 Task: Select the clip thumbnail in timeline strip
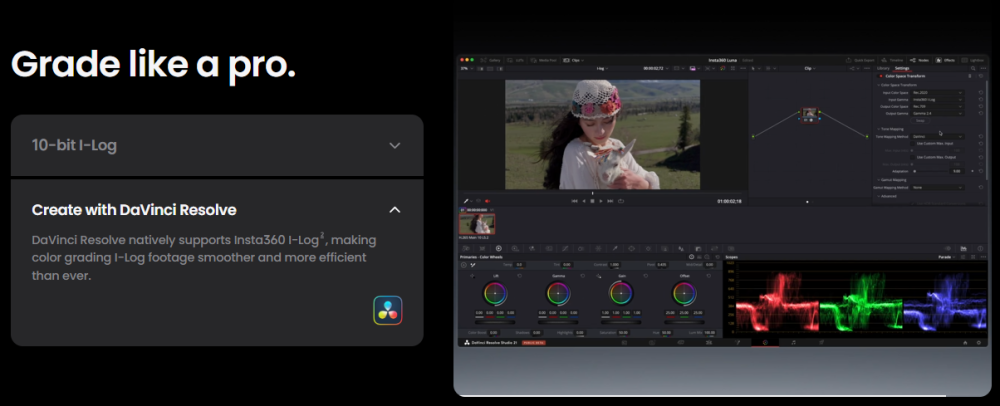pyautogui.click(x=477, y=224)
